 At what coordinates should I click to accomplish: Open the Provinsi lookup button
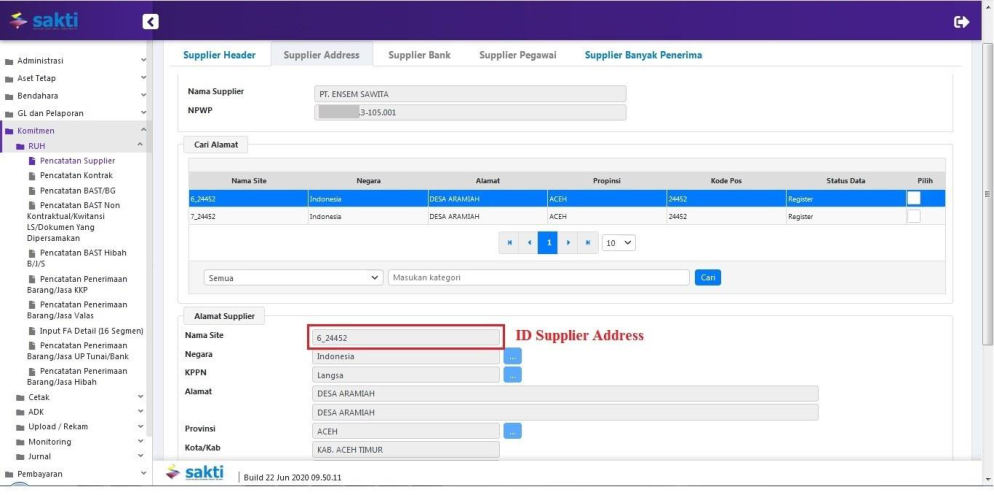(x=512, y=431)
